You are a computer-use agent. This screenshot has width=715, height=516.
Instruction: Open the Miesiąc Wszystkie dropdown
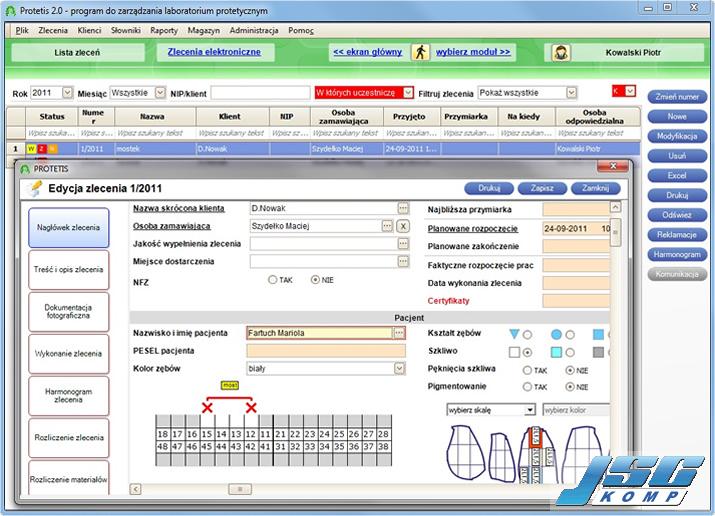[160, 93]
